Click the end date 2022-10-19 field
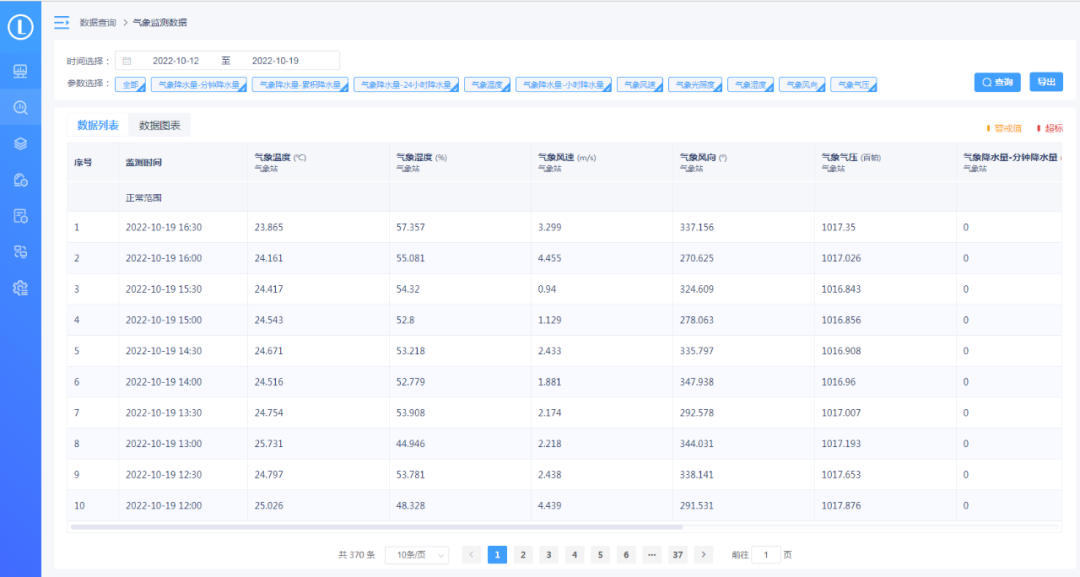The image size is (1080, 577). click(x=275, y=61)
